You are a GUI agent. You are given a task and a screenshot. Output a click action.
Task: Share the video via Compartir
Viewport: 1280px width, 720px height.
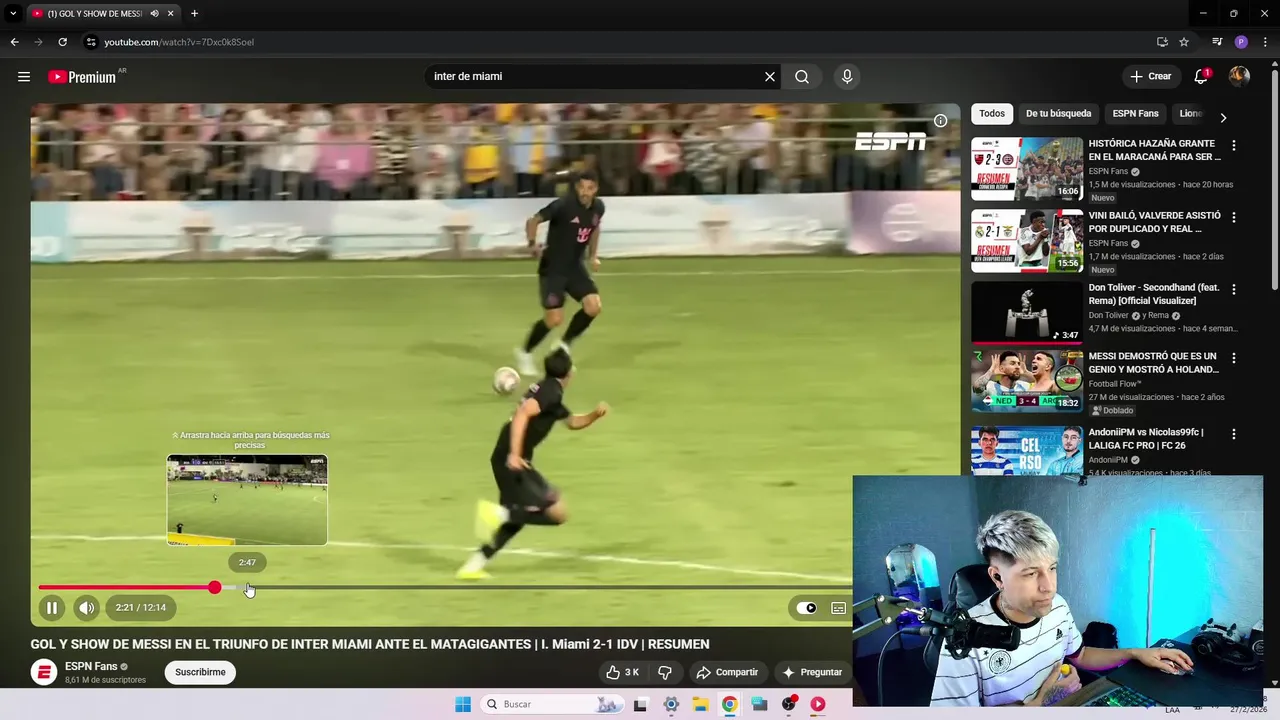pos(728,672)
